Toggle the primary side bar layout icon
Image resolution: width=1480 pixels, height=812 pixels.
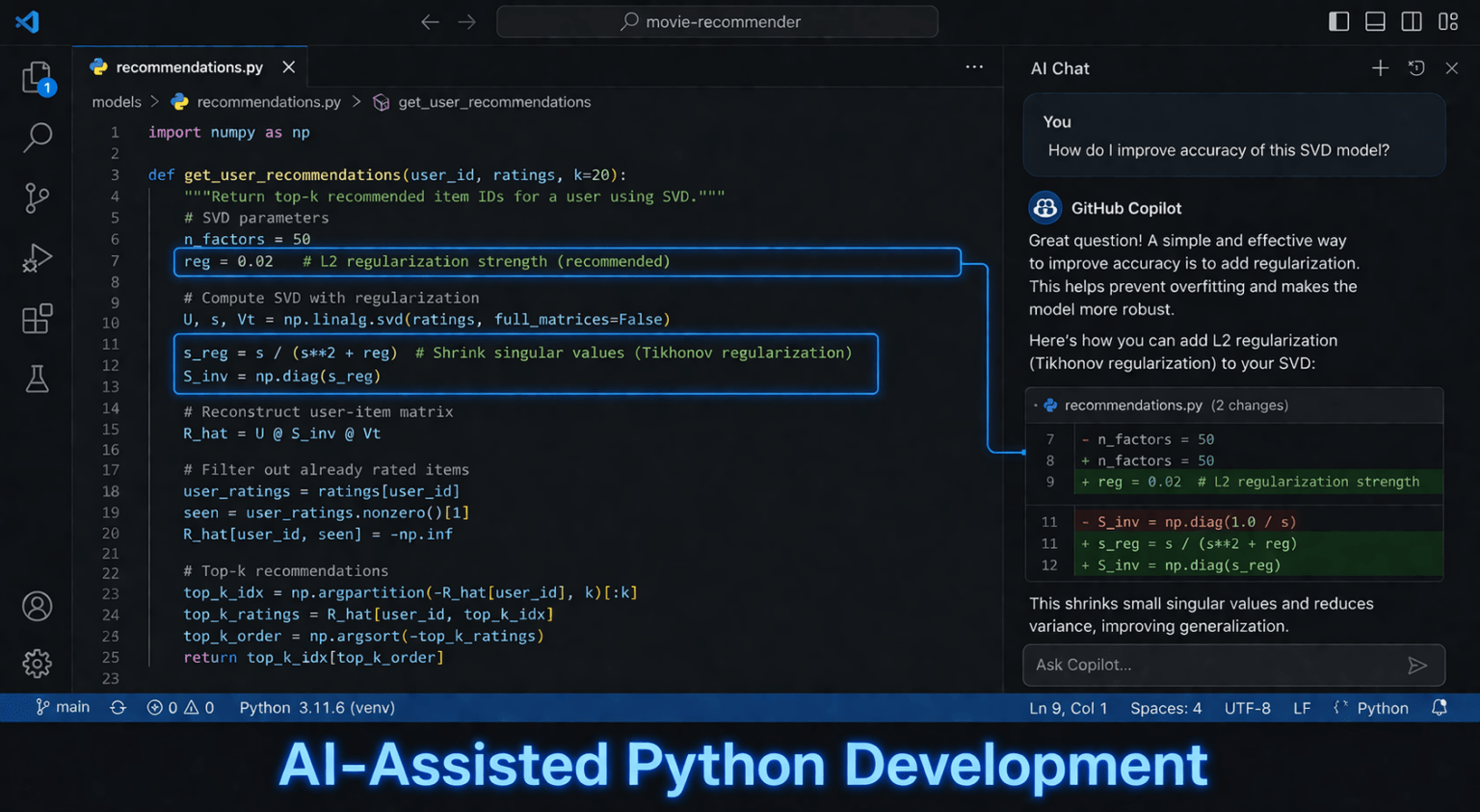pos(1338,21)
